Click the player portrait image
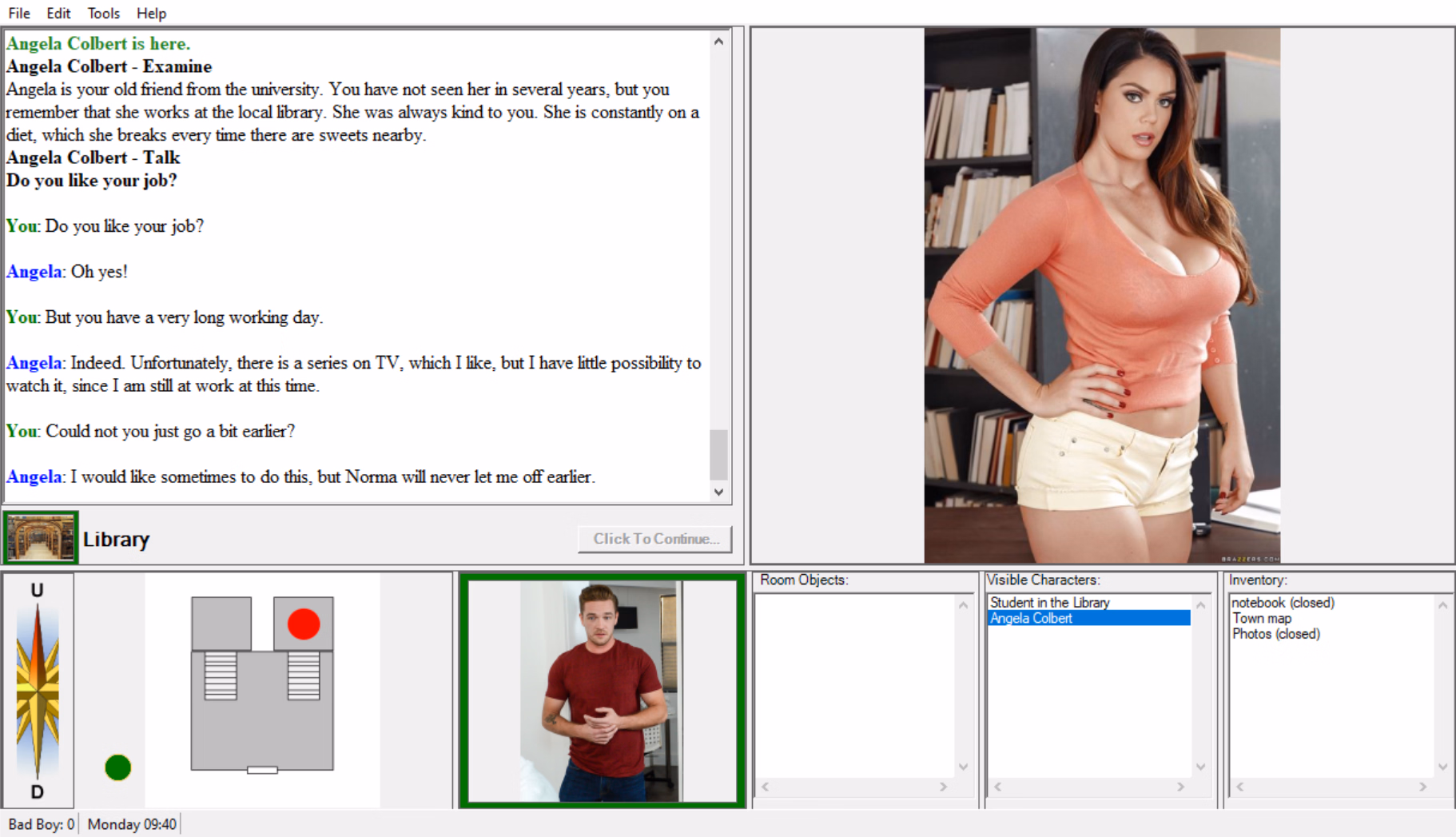 click(602, 691)
